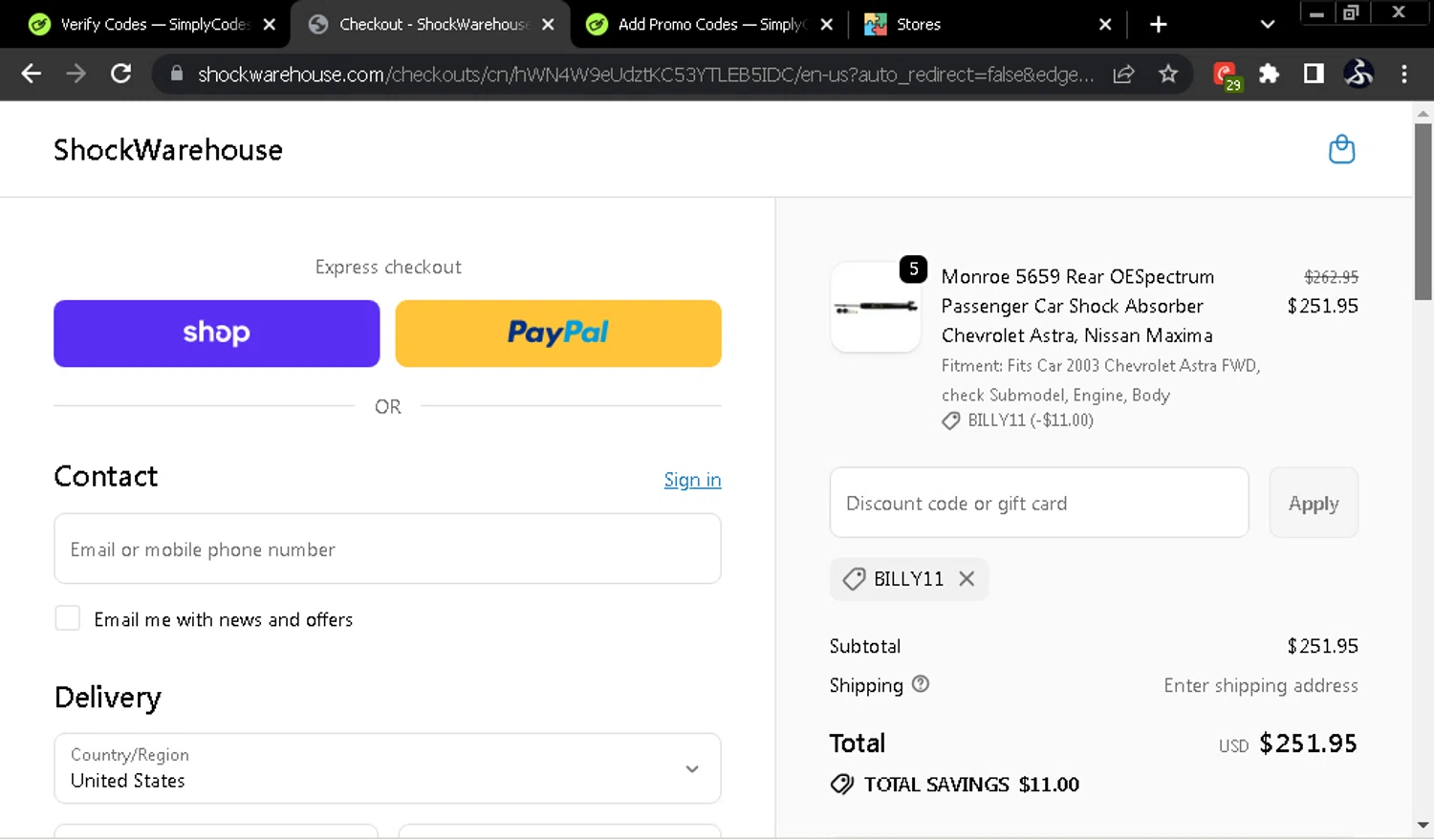
Task: Enable Email me with news and offers
Action: [68, 618]
